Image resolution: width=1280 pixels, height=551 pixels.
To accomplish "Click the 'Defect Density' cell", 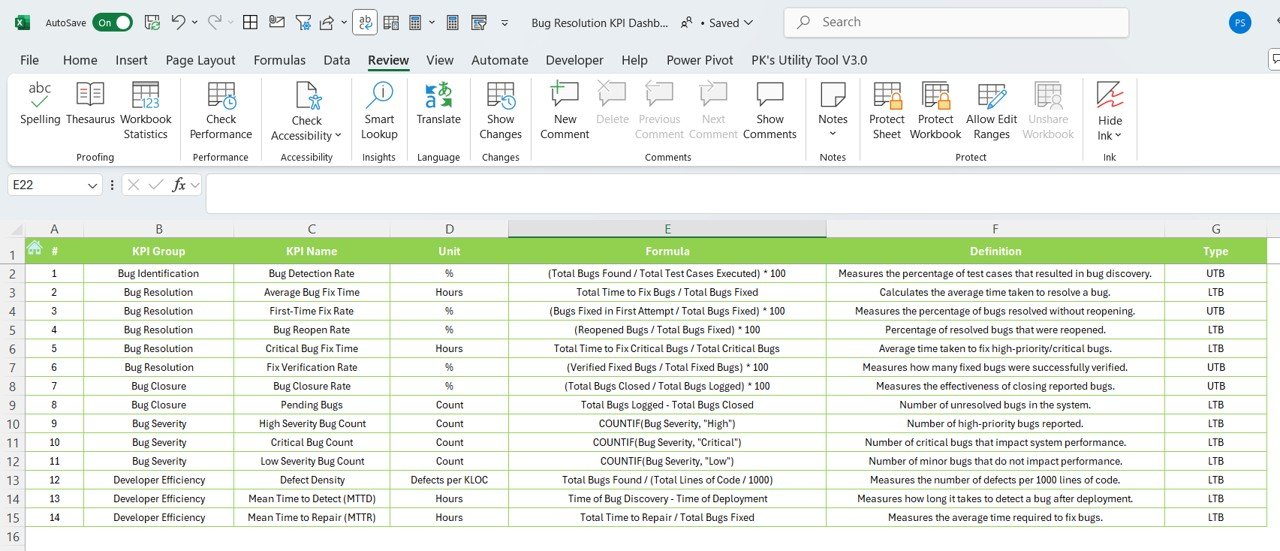I will (x=312, y=480).
